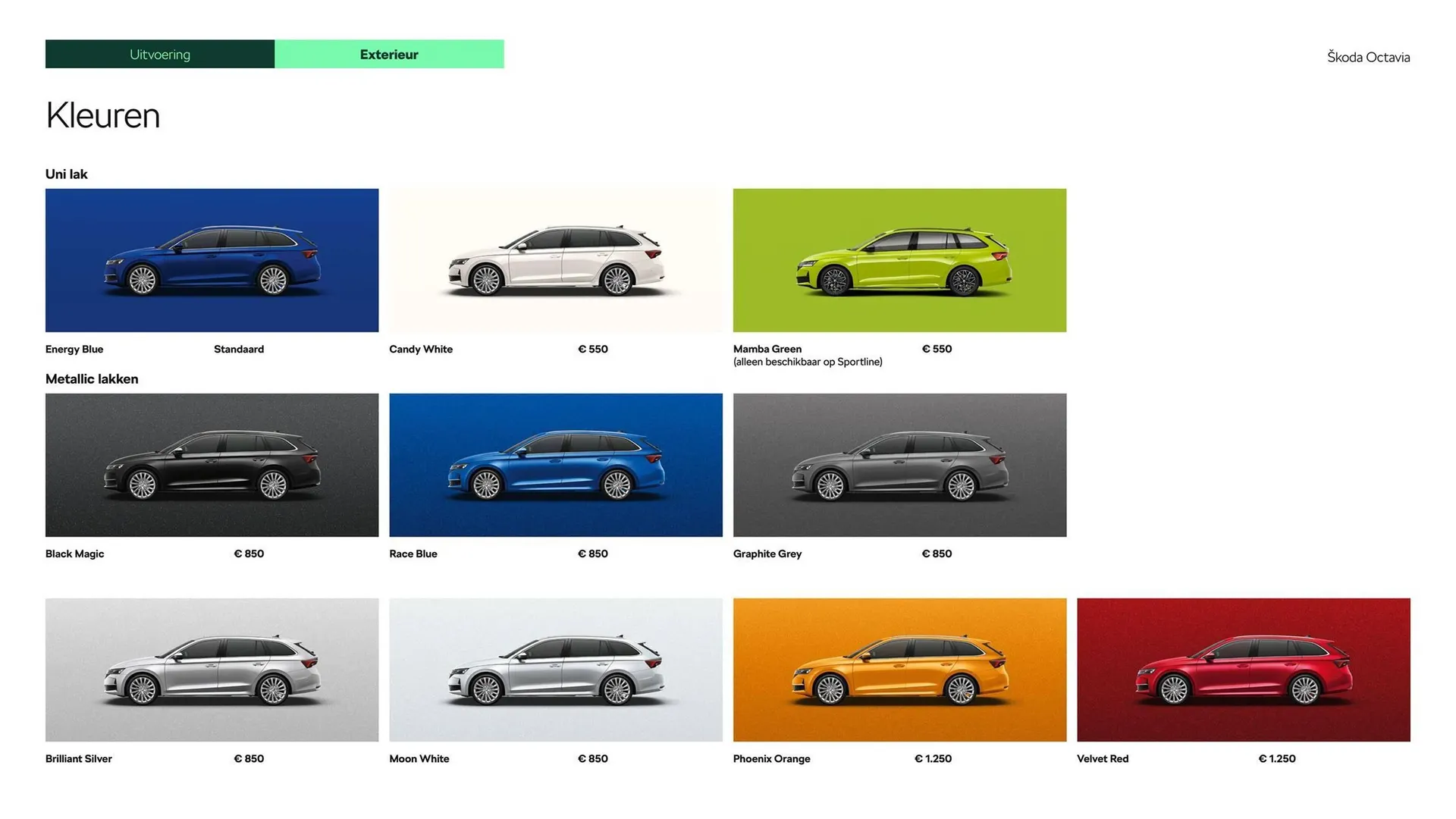
Task: Pick the Moon White car image
Action: point(555,670)
